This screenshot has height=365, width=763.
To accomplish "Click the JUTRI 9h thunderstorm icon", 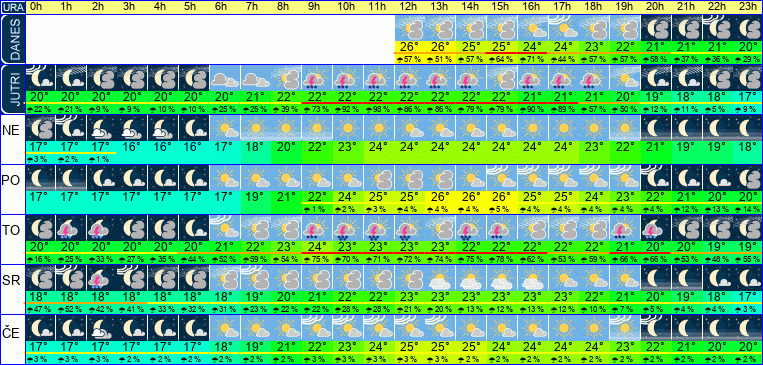I will coord(317,78).
